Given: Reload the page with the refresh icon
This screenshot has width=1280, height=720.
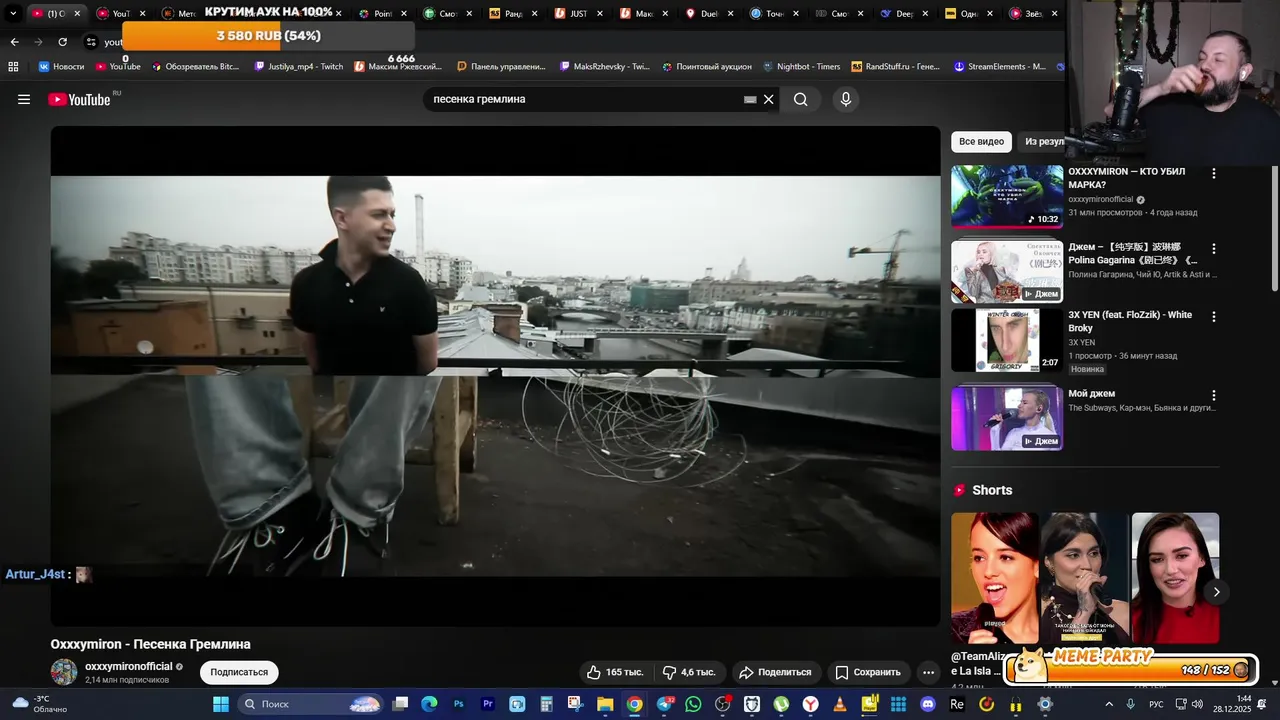Looking at the screenshot, I should pyautogui.click(x=62, y=42).
